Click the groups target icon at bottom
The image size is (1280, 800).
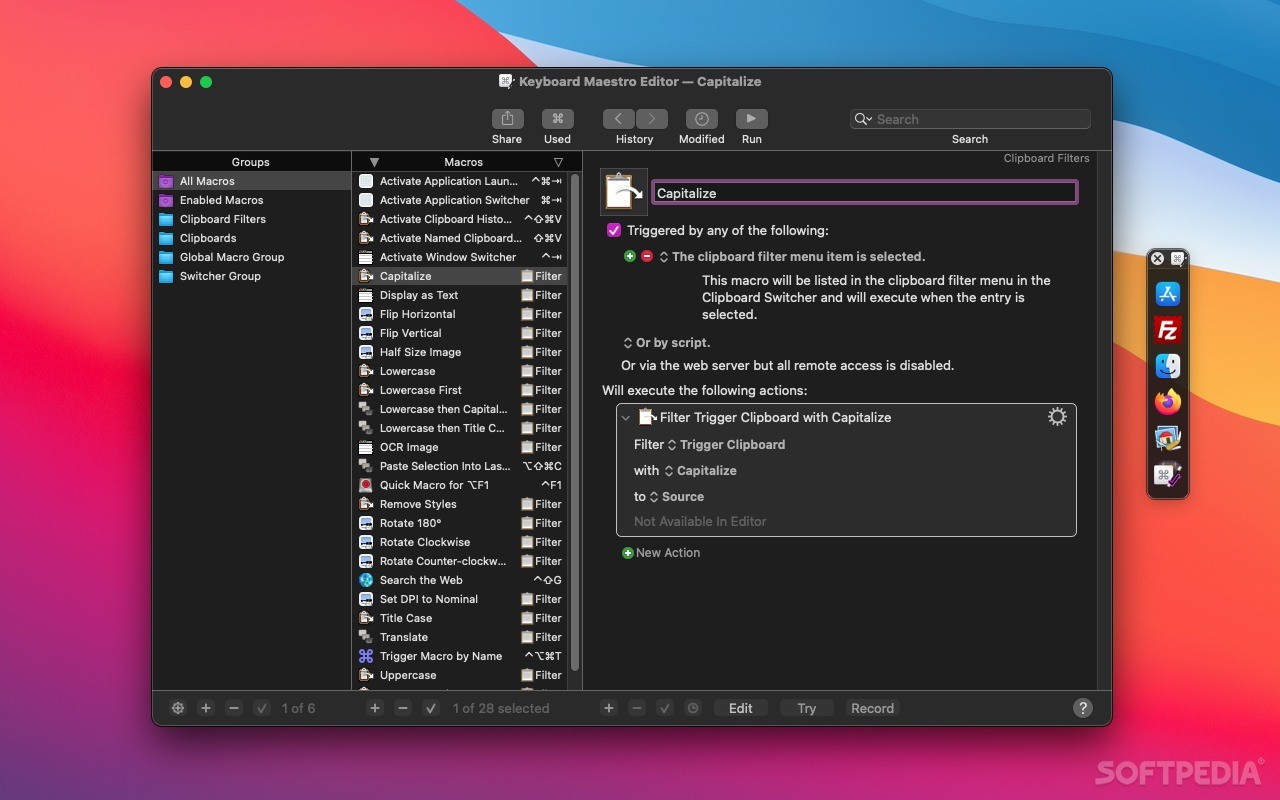[178, 708]
